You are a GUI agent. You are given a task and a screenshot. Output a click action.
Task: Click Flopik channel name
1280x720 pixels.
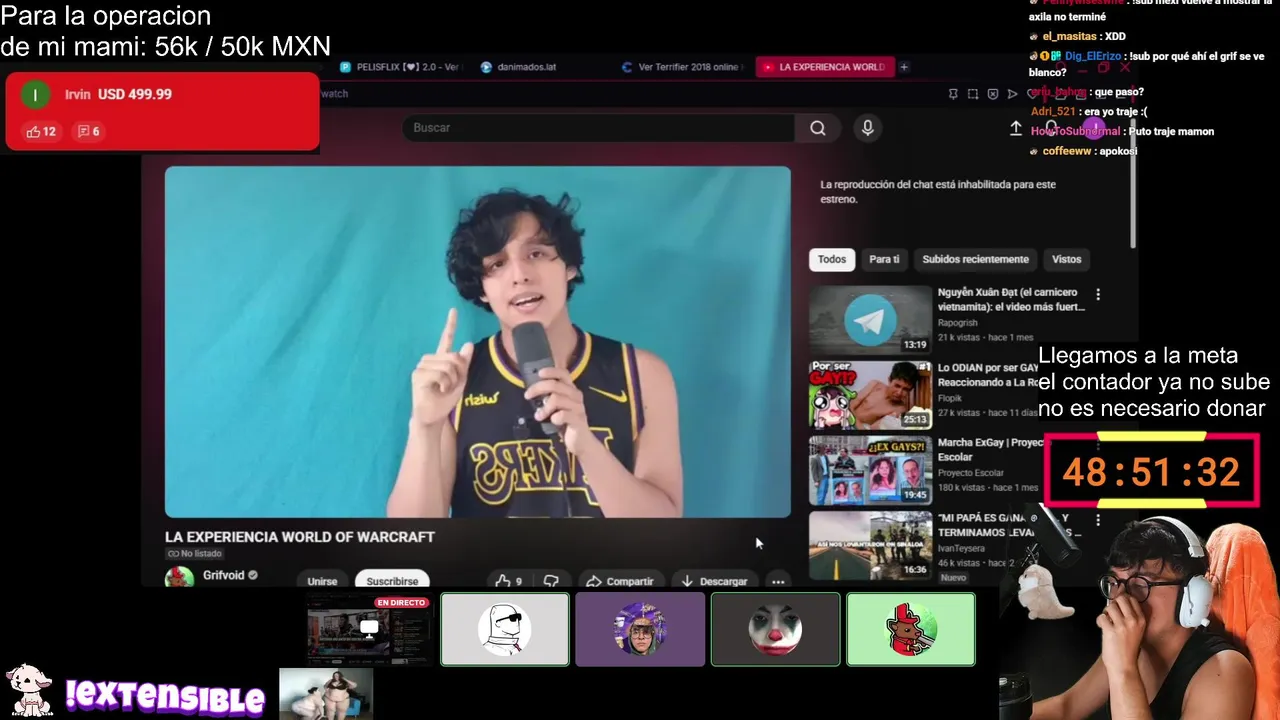pyautogui.click(x=950, y=398)
